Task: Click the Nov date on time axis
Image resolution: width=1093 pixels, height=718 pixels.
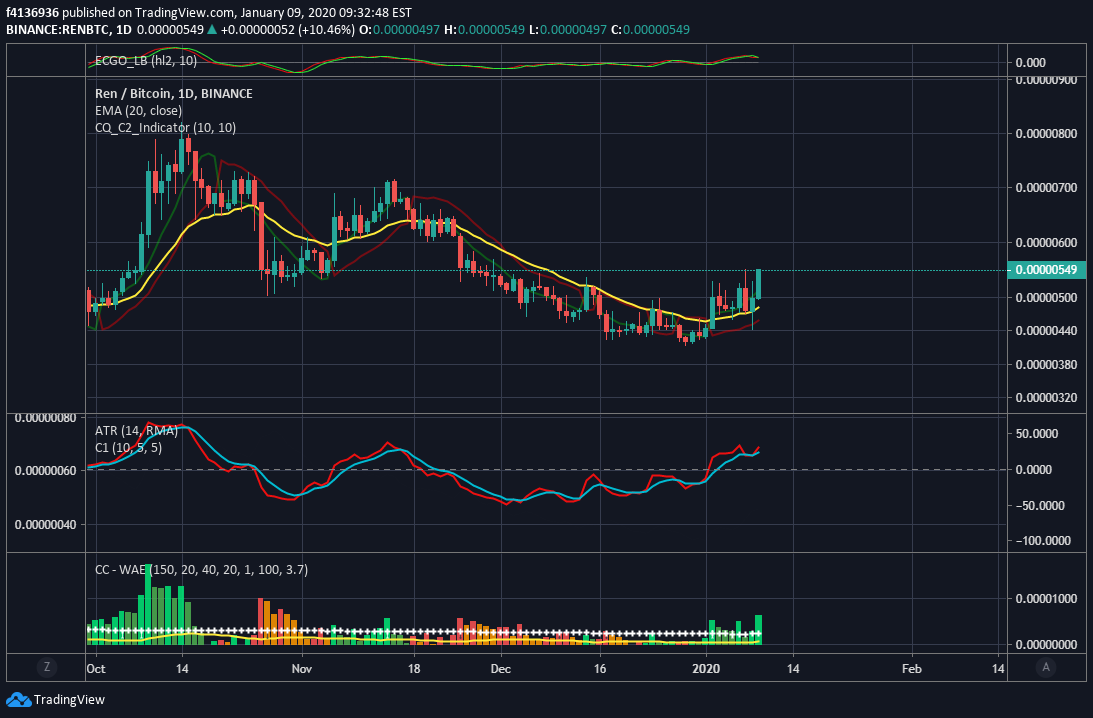Action: pyautogui.click(x=301, y=669)
